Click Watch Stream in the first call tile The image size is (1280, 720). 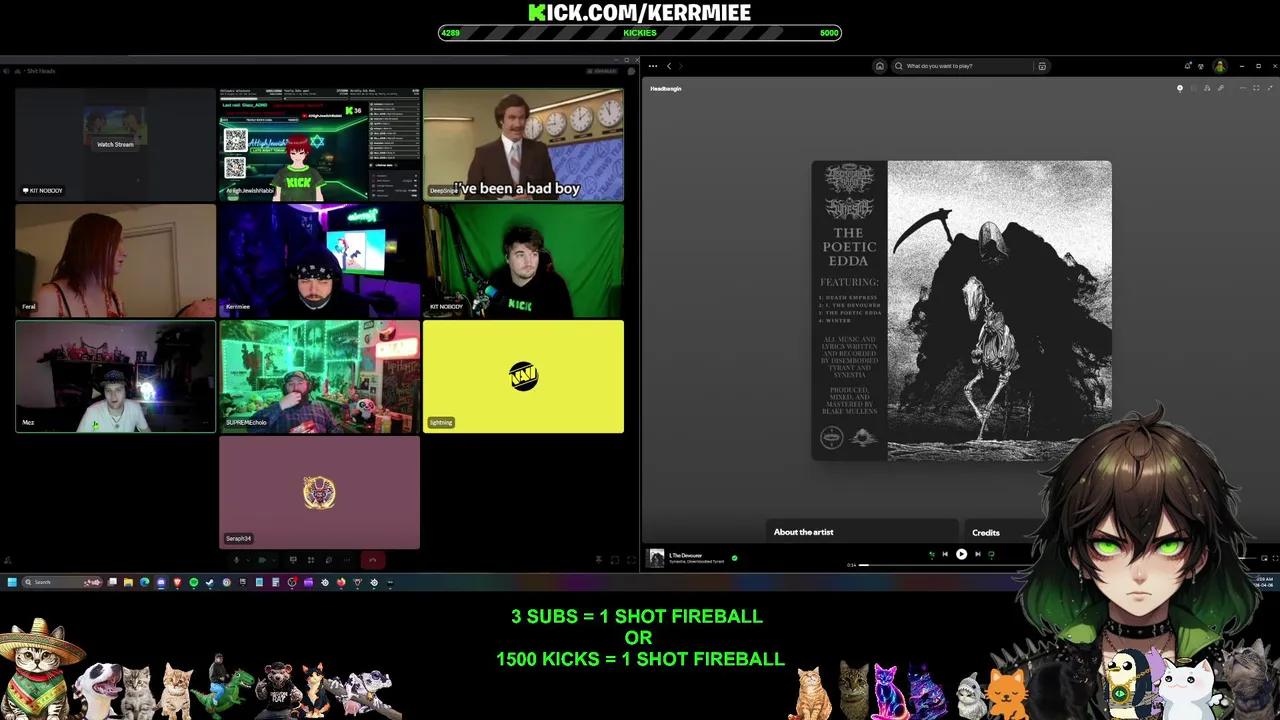(x=115, y=144)
